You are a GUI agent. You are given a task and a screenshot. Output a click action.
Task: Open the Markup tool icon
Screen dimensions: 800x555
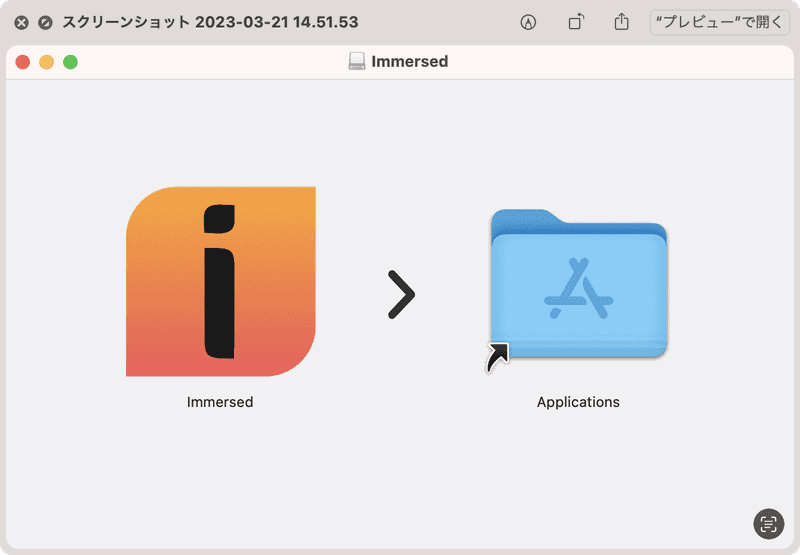point(528,22)
